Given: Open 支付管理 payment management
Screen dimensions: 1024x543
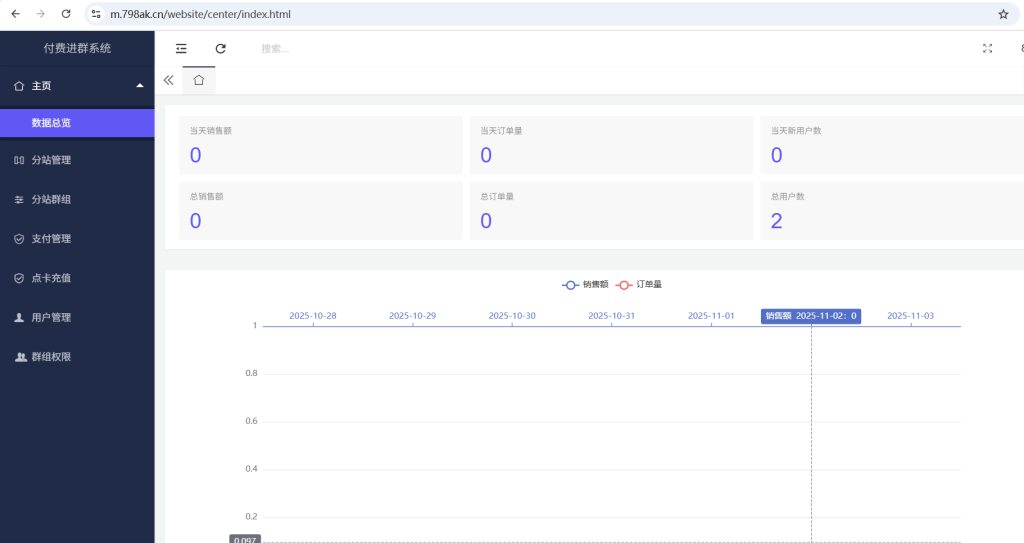Looking at the screenshot, I should [x=51, y=239].
